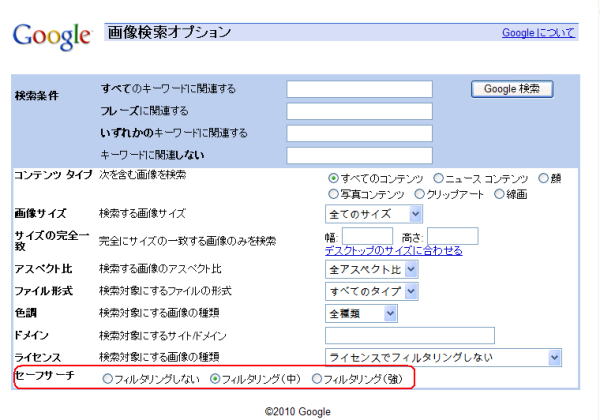Click the 完全にサイズの一致する画像のみを検索 text

(188, 241)
